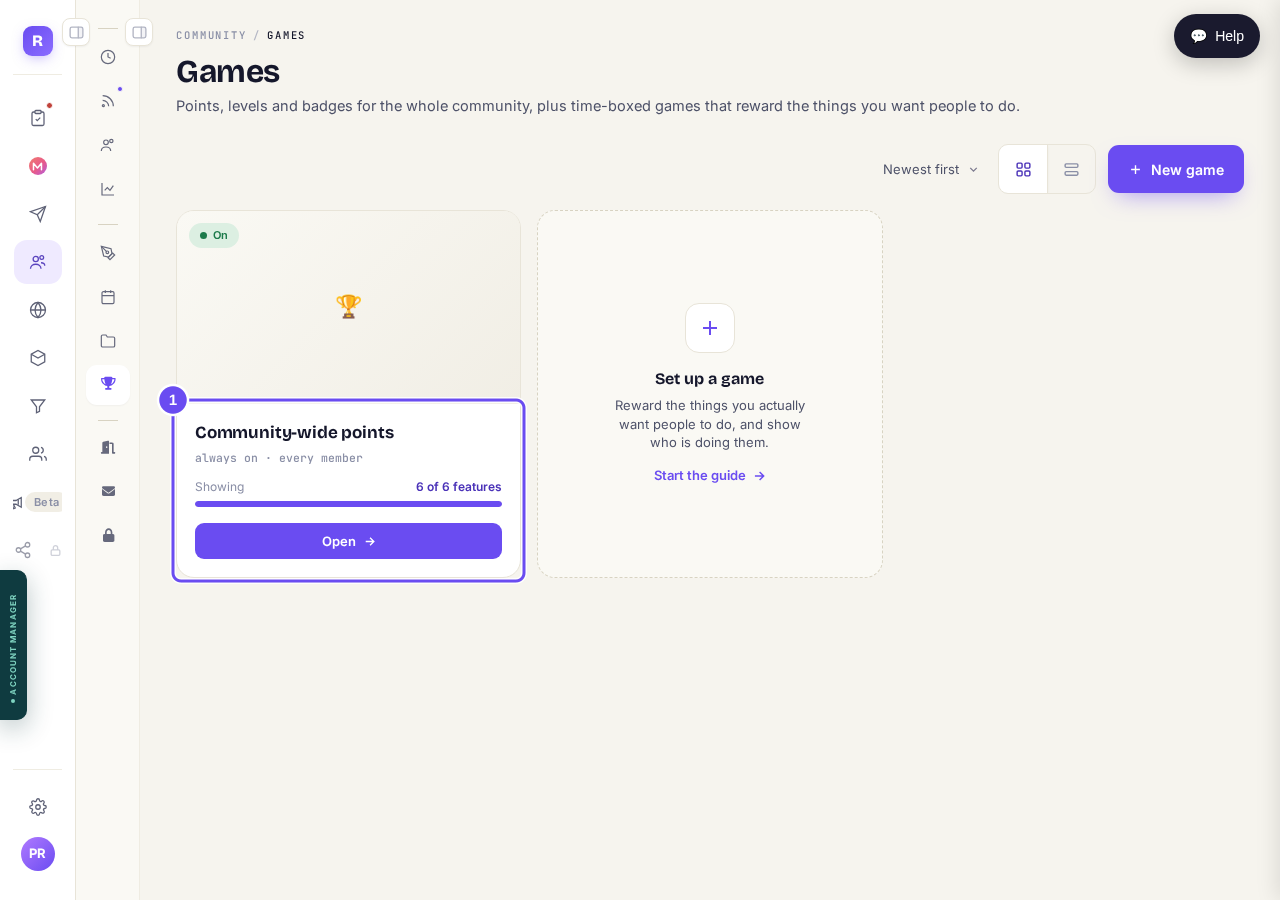Go to Community breadcrumb

211,35
